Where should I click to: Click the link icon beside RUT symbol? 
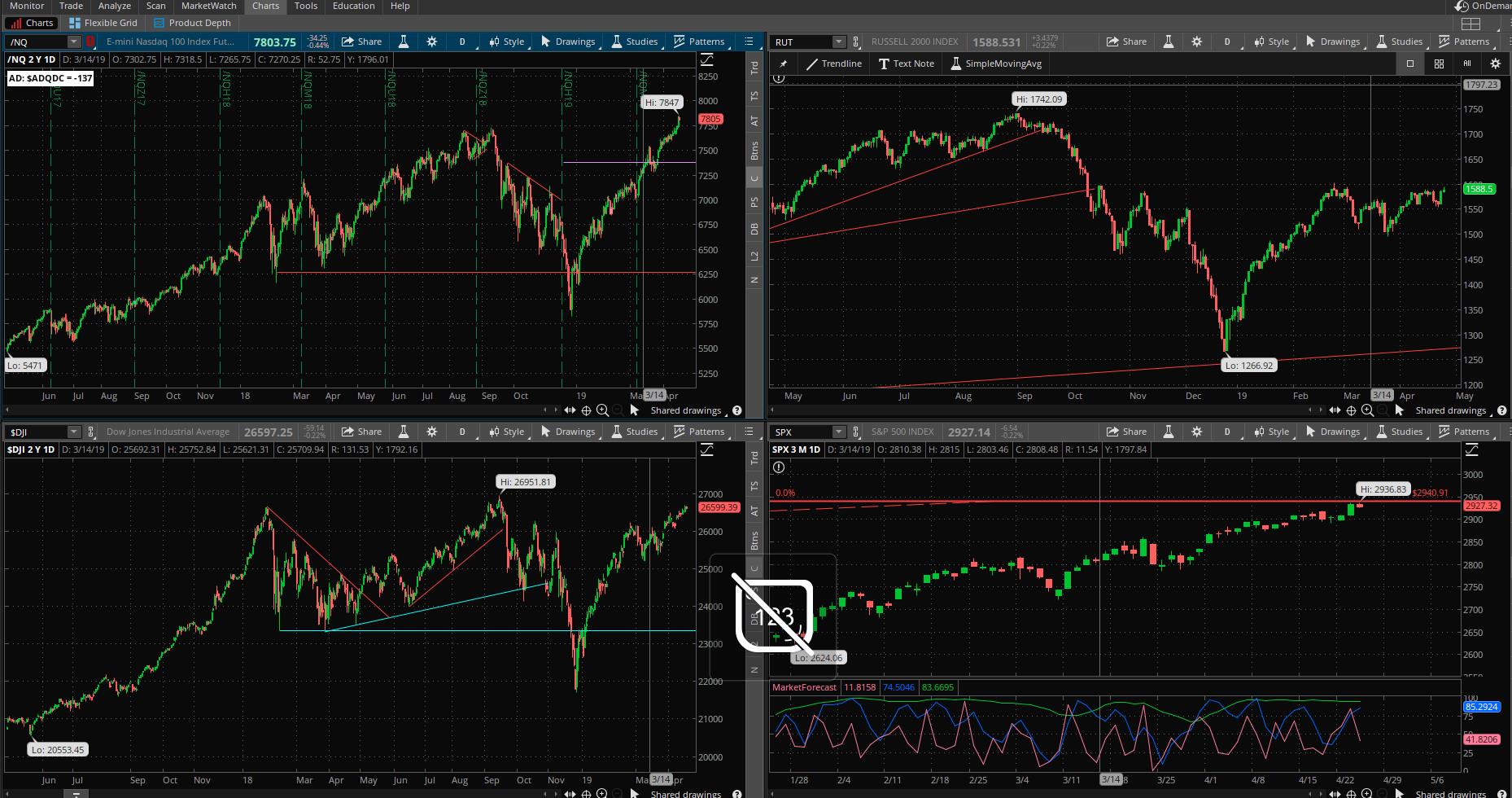coord(855,42)
